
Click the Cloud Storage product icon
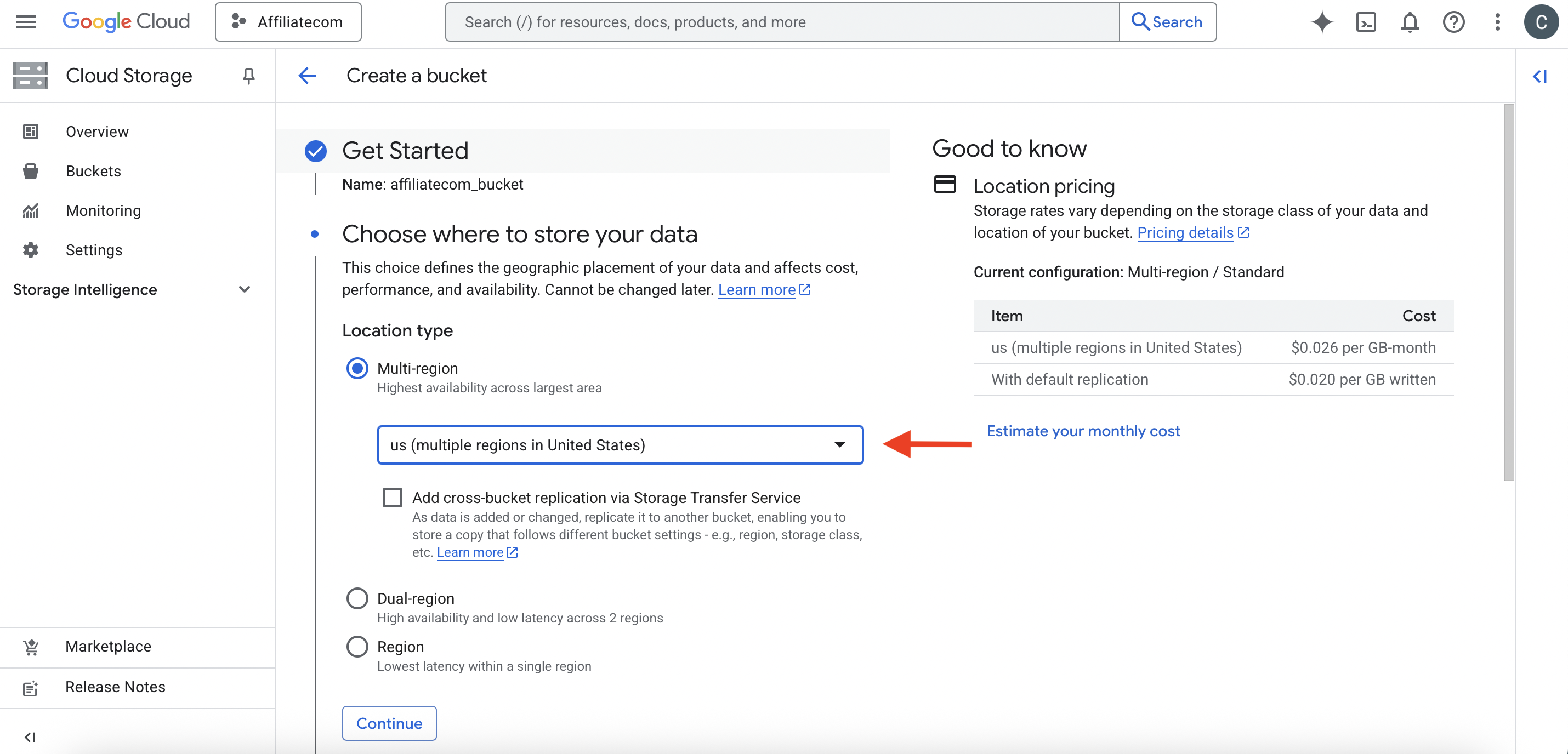[x=31, y=76]
